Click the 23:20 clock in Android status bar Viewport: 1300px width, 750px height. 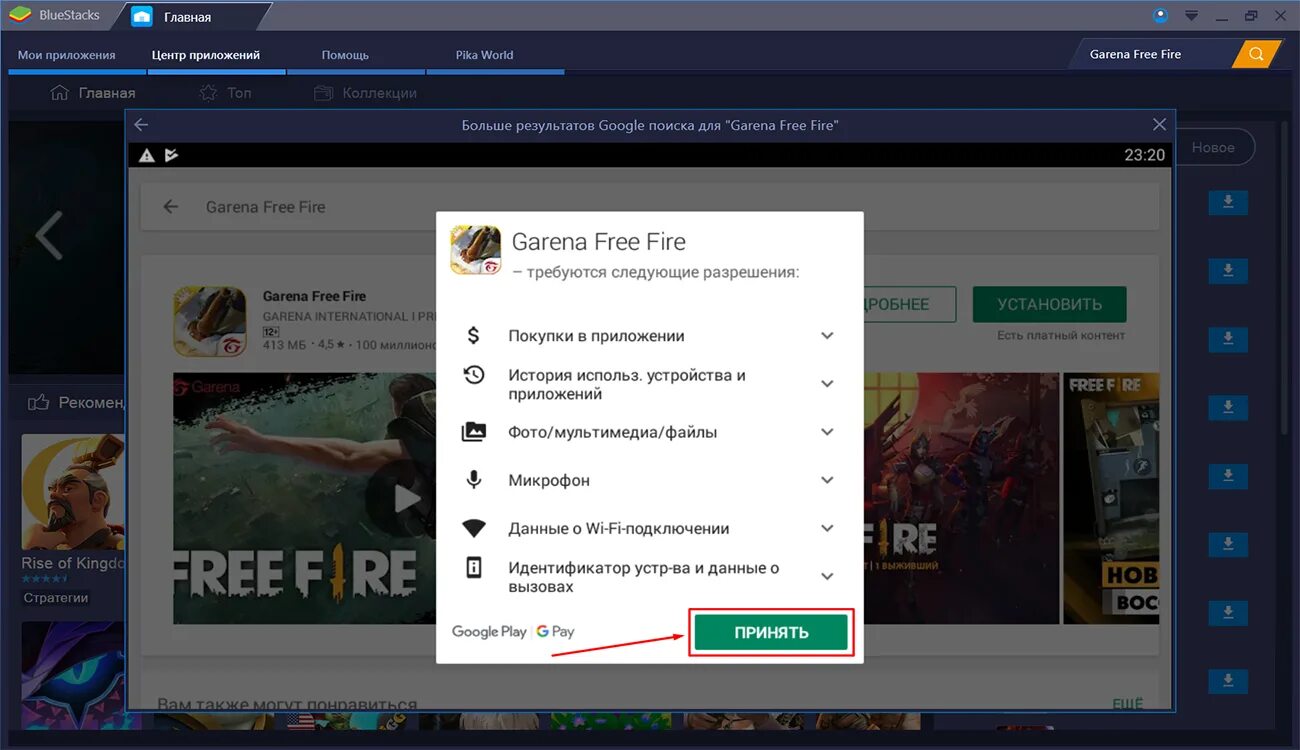[x=1144, y=155]
